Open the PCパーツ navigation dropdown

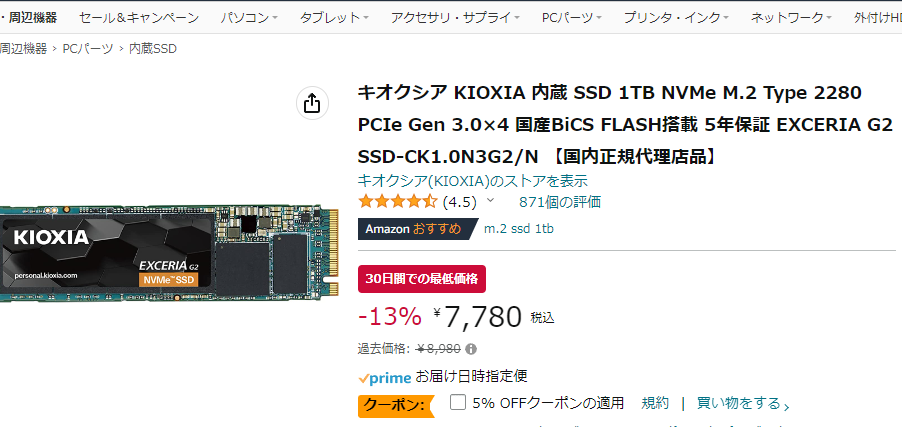(571, 18)
